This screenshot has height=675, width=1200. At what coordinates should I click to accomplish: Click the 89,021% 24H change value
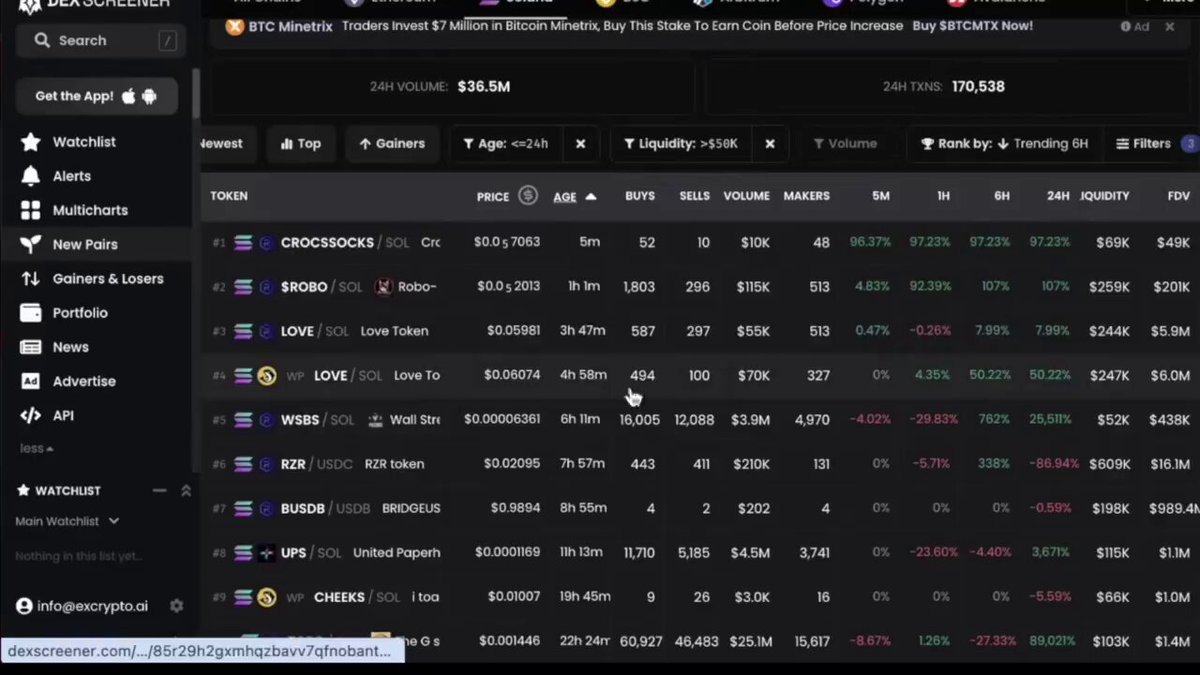tap(1048, 641)
